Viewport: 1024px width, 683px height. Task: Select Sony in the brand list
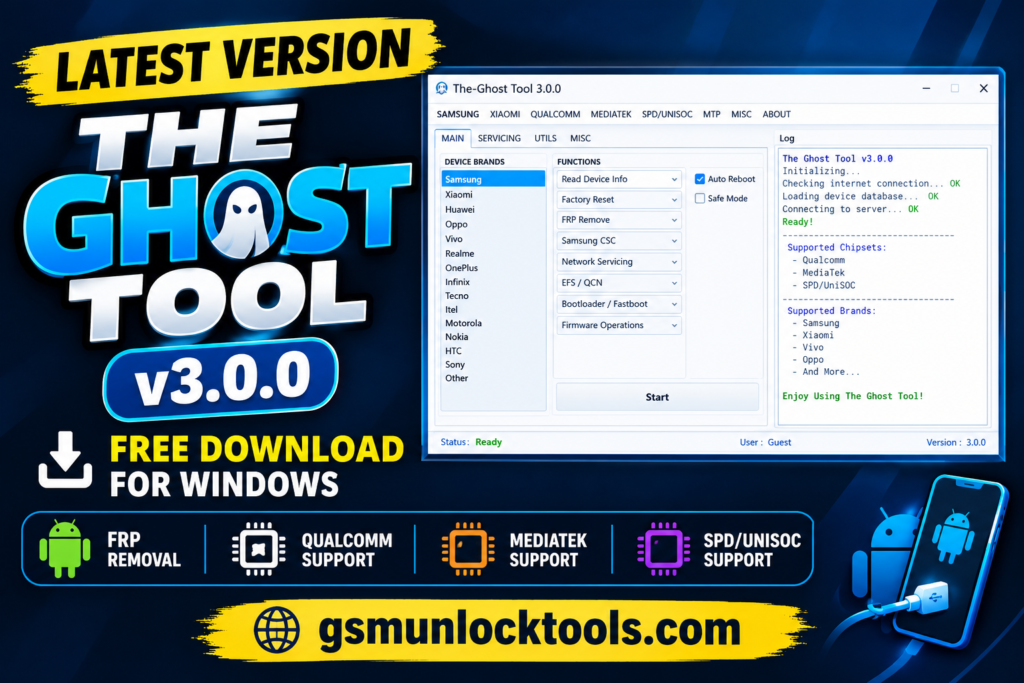[x=493, y=364]
